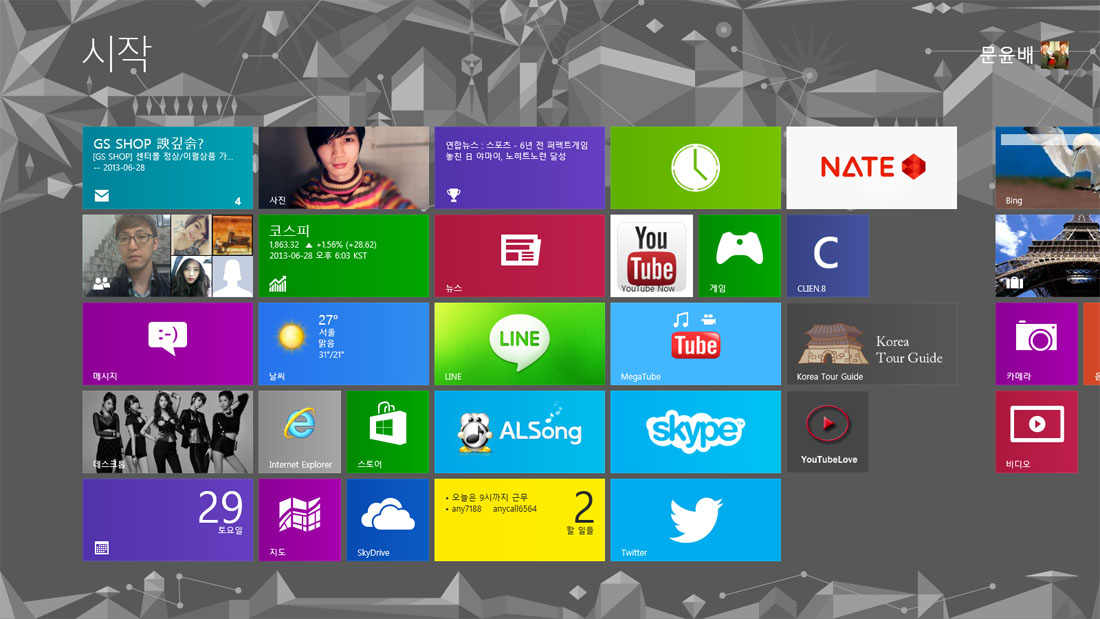Launch the ALSong music tile
The width and height of the screenshot is (1100, 619).
pos(520,432)
